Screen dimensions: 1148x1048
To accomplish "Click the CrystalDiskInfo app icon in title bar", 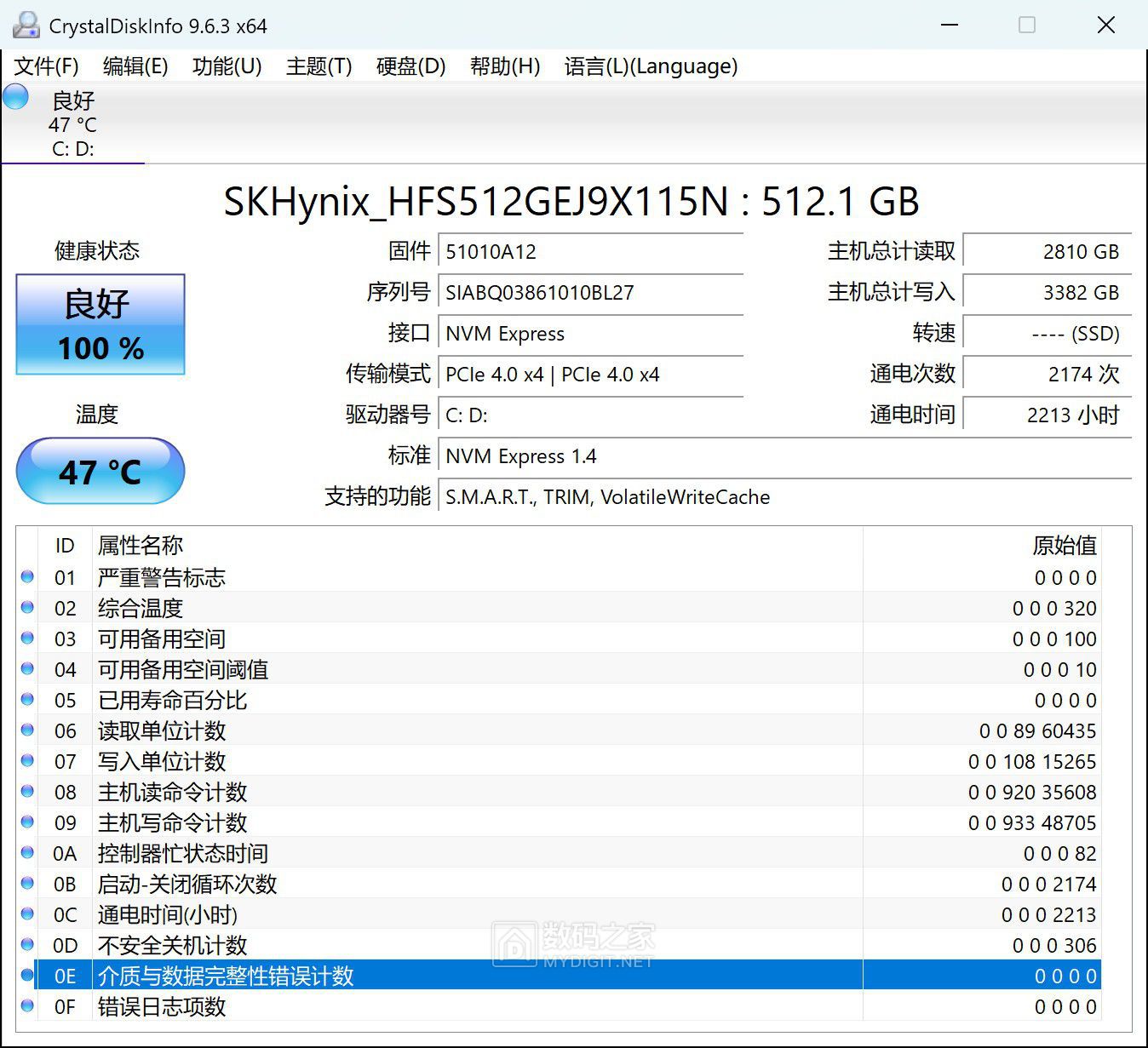I will [26, 26].
